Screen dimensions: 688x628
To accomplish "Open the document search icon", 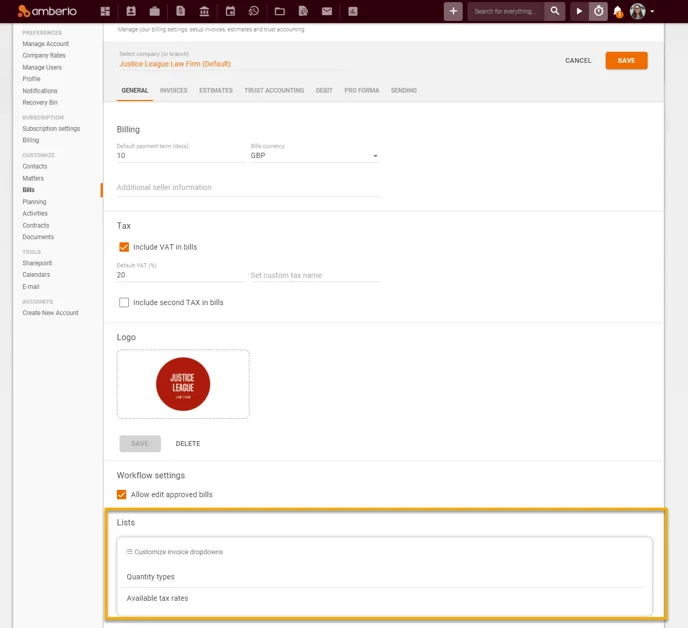I will [x=303, y=11].
